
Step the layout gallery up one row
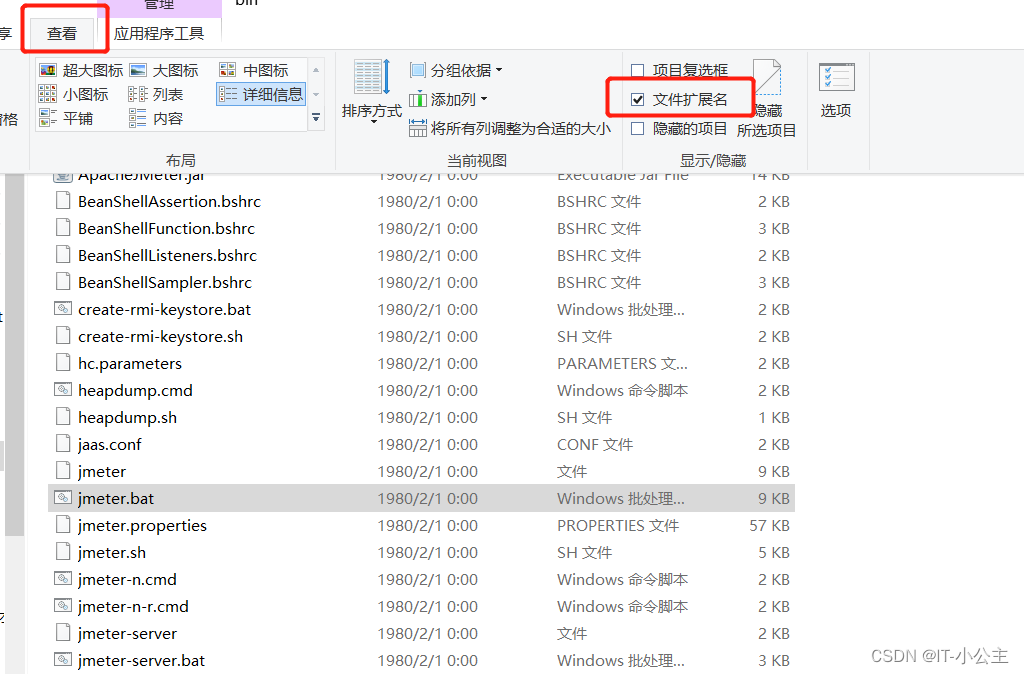tap(316, 70)
